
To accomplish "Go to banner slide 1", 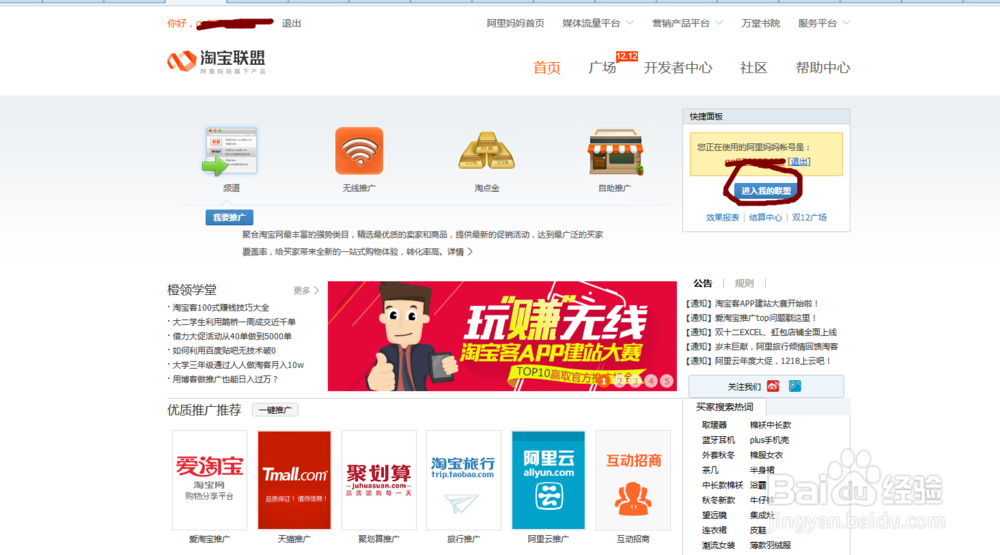I will [603, 381].
